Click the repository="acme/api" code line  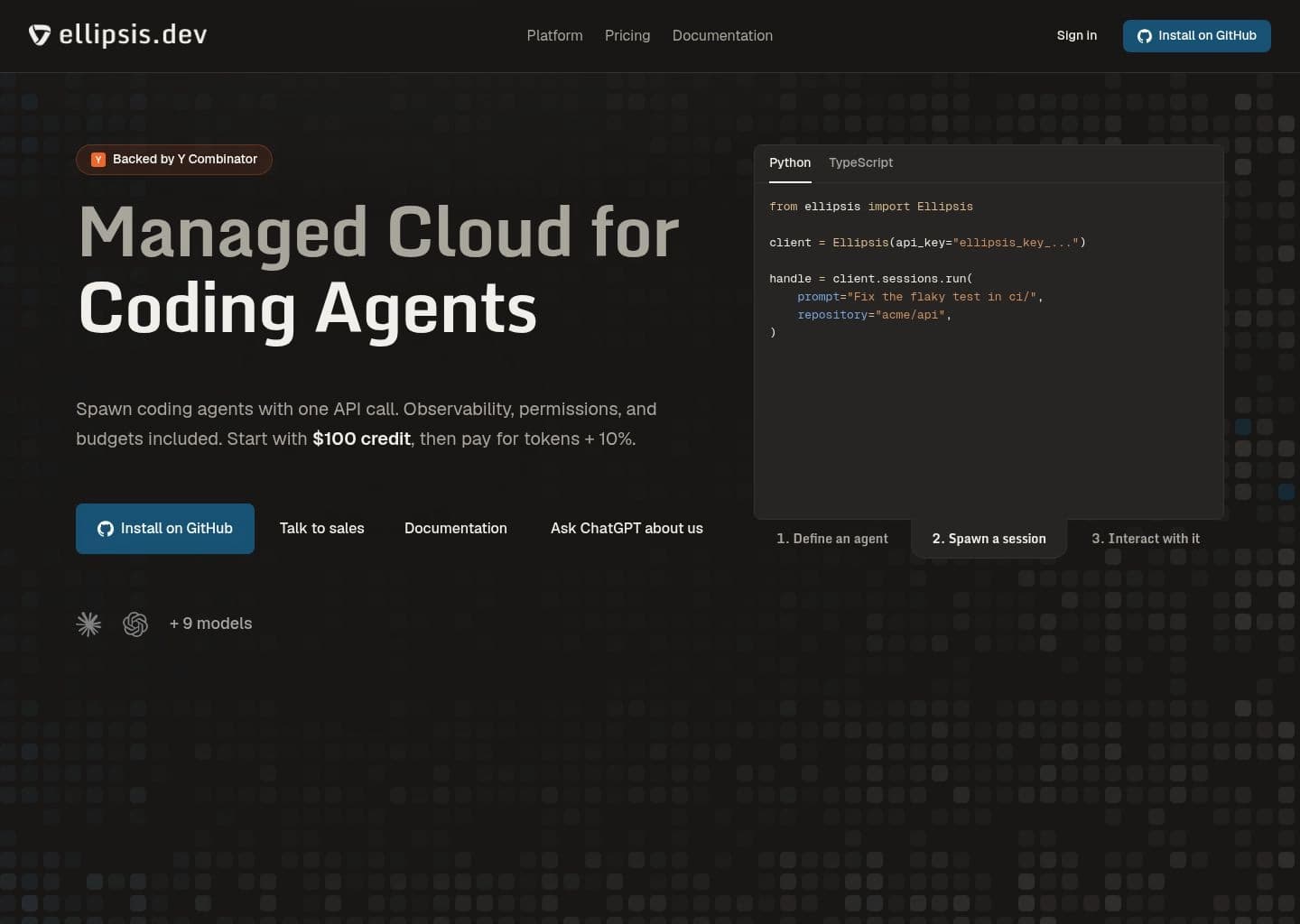(x=874, y=315)
